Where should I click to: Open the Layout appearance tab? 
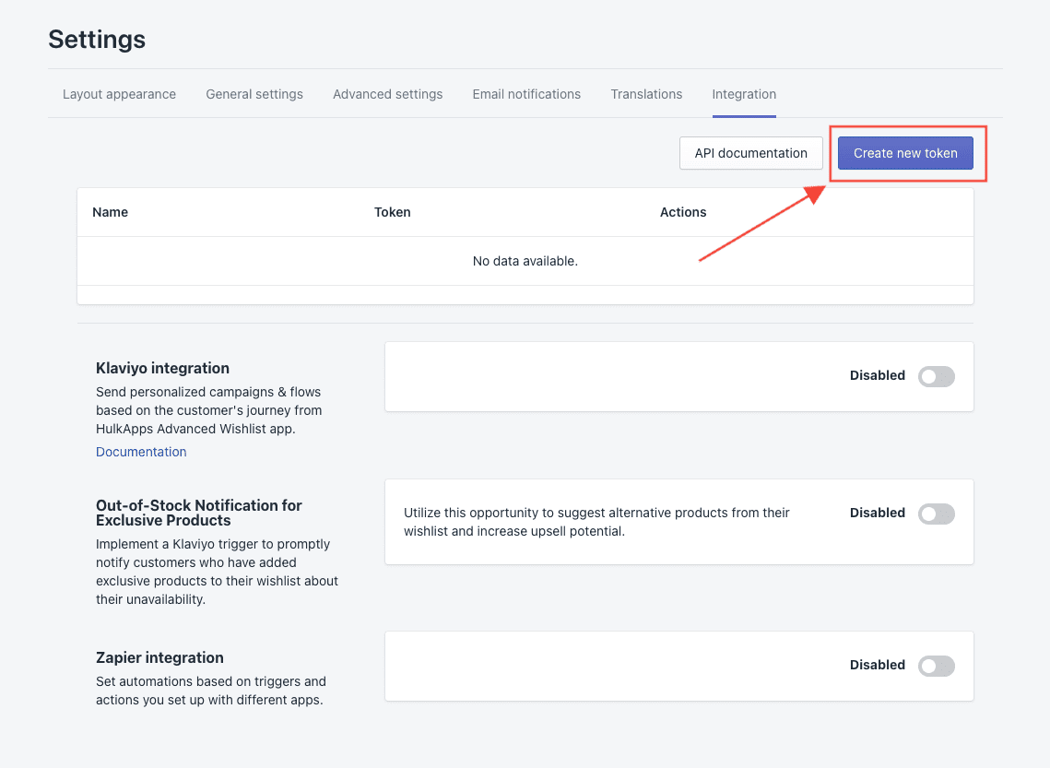pyautogui.click(x=119, y=94)
